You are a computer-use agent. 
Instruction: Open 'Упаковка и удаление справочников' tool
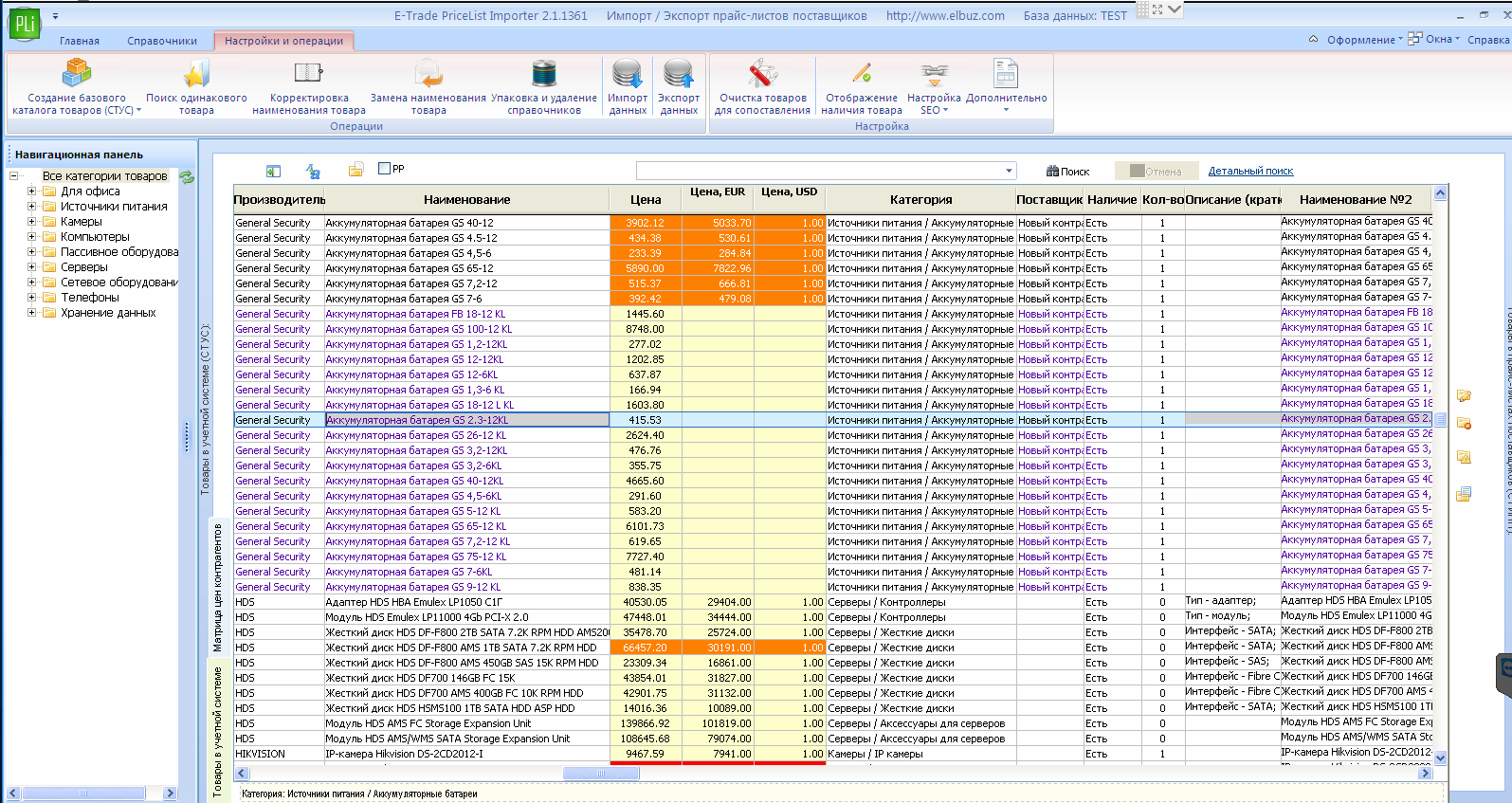point(544,86)
